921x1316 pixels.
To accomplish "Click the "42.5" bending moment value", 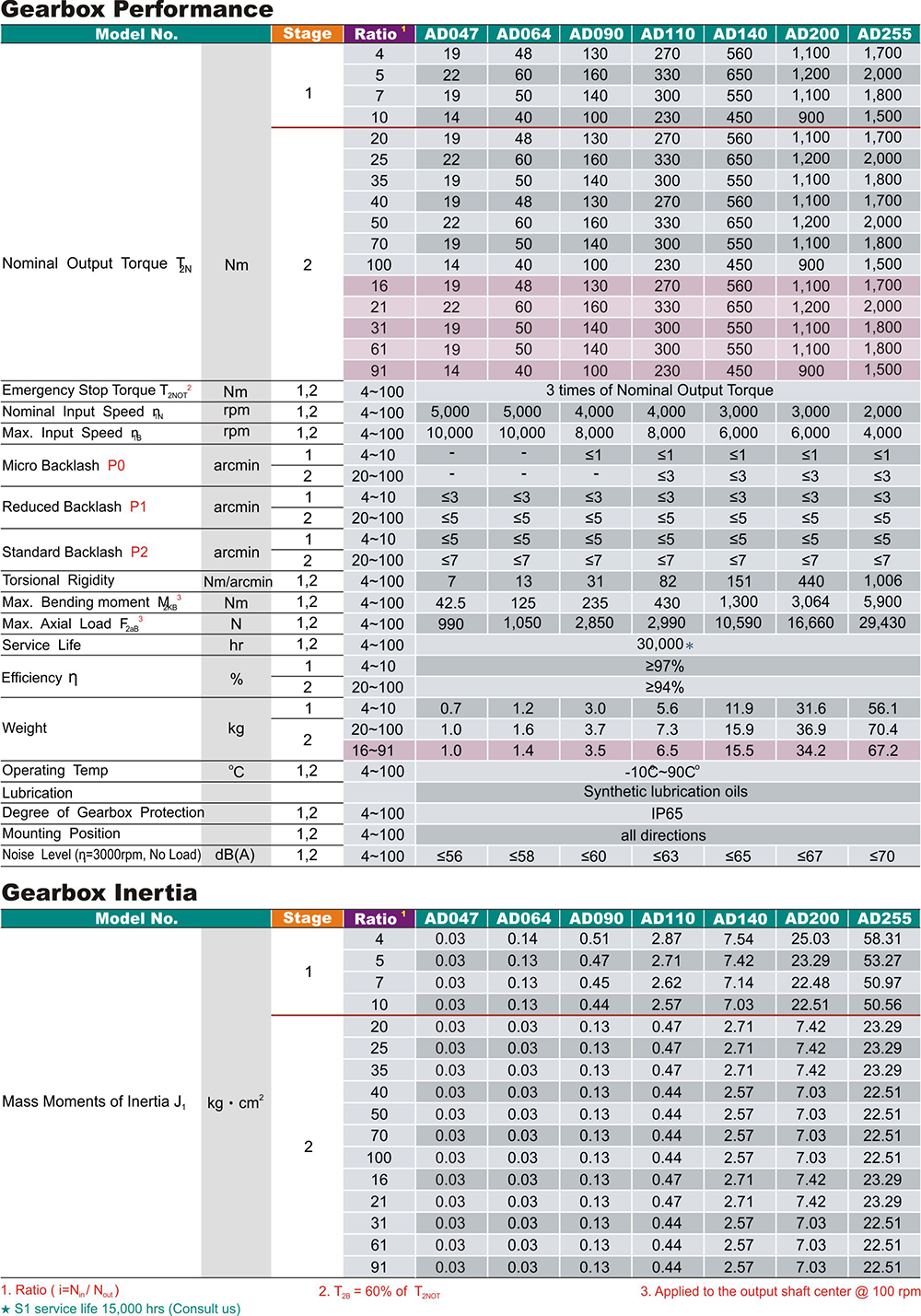I will pyautogui.click(x=450, y=602).
